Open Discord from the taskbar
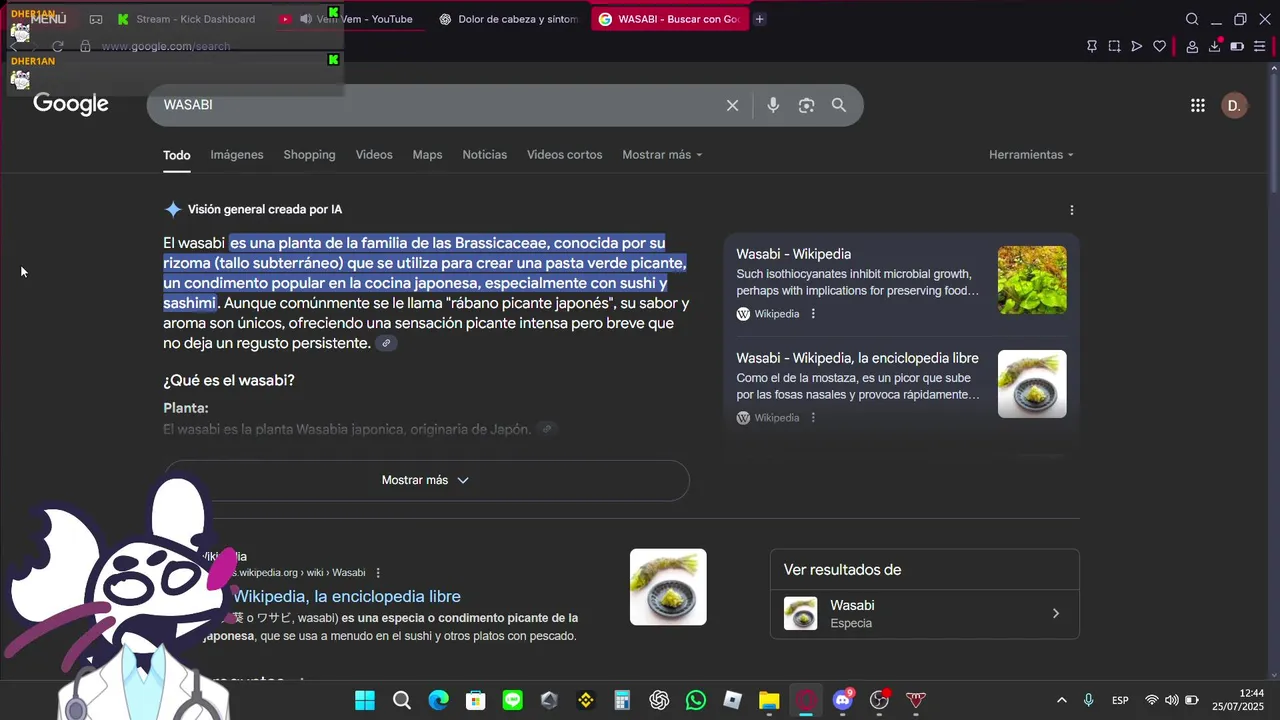Image resolution: width=1280 pixels, height=720 pixels. [x=843, y=701]
